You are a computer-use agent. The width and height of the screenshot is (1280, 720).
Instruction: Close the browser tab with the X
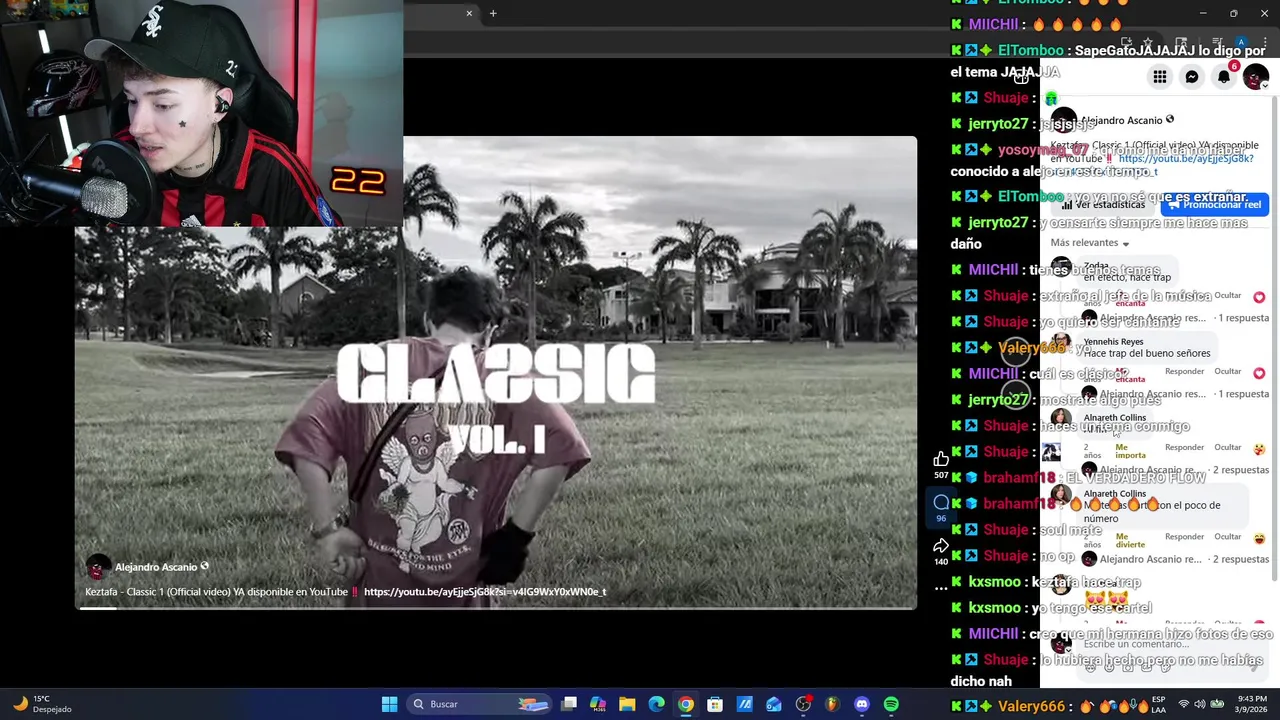click(469, 13)
